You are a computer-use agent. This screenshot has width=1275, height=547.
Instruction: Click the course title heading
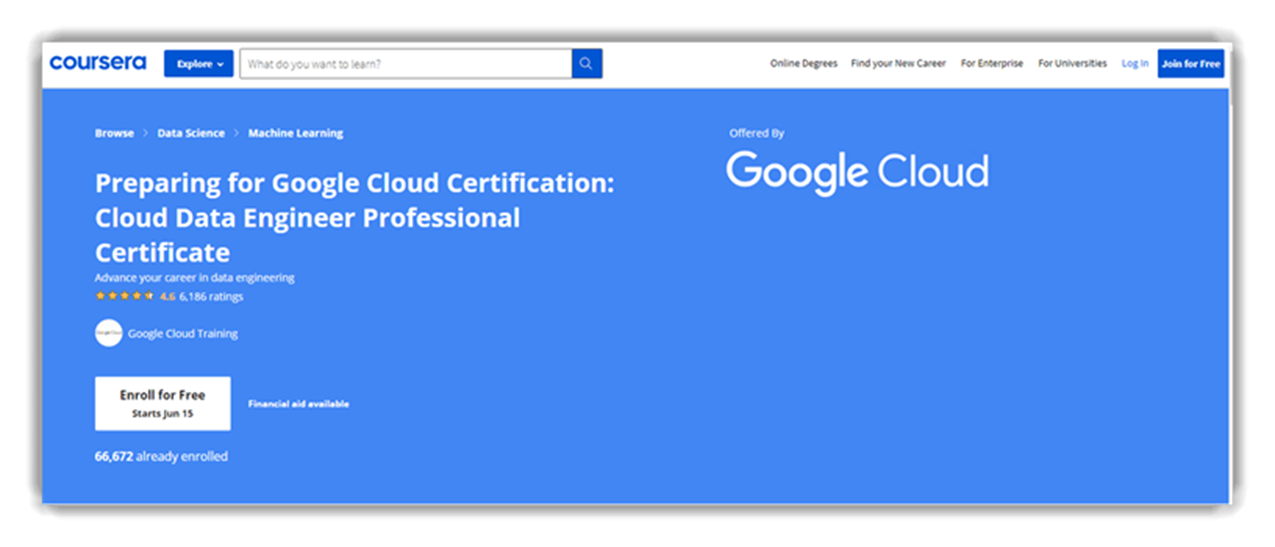coord(355,217)
